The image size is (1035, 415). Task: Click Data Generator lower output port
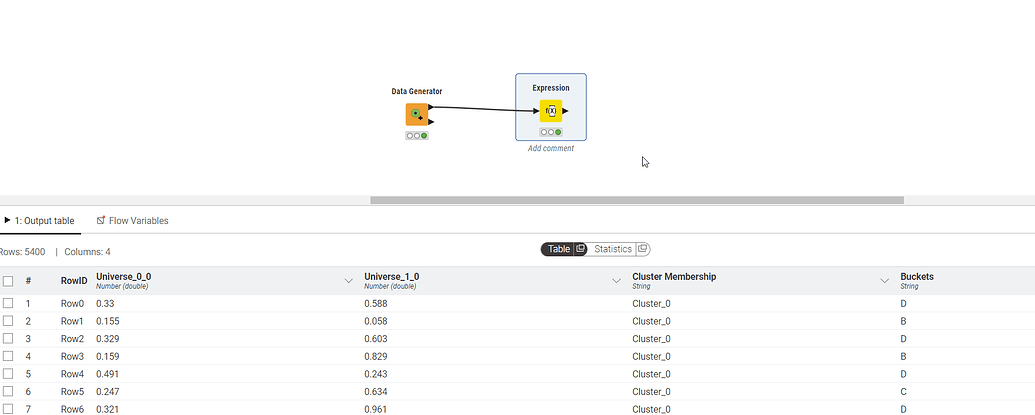(x=431, y=121)
